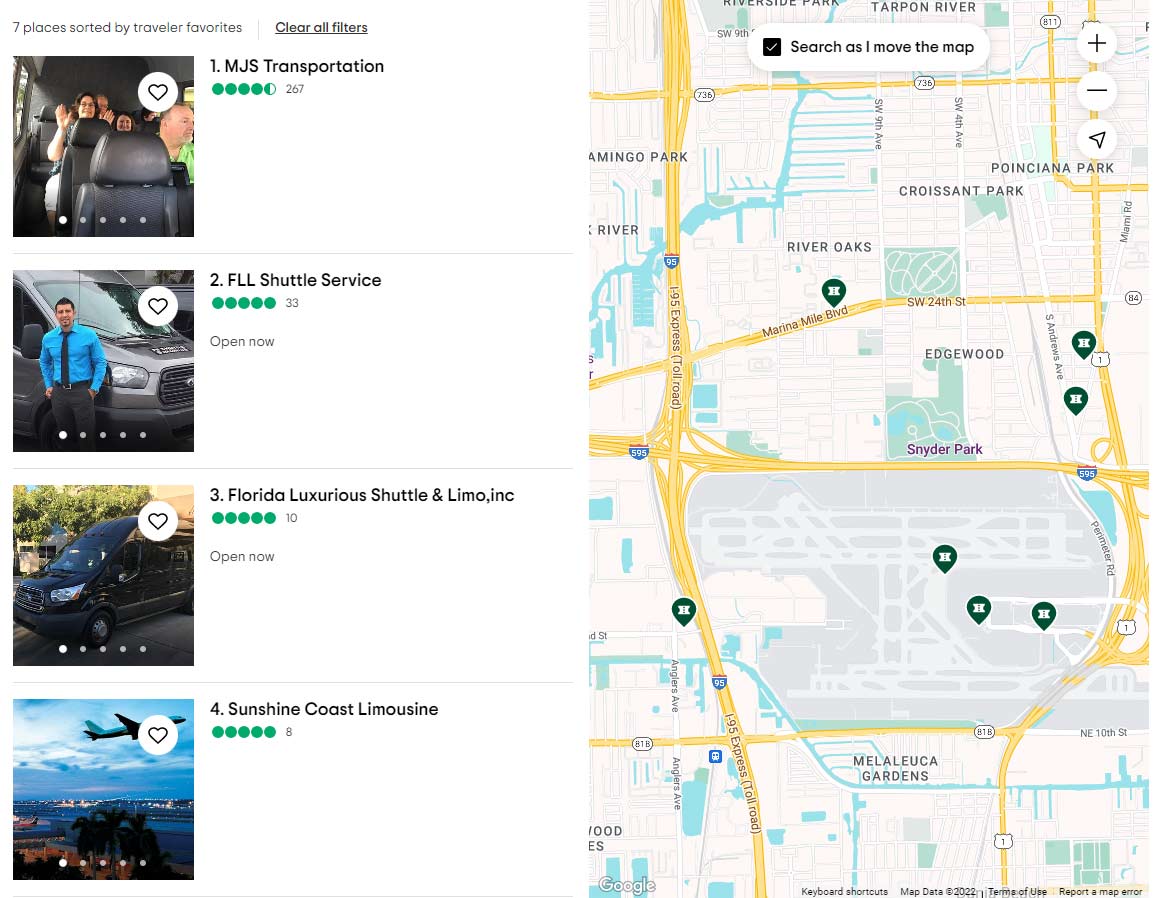Select map pin west of I-95 near Anglers Ave

(684, 612)
